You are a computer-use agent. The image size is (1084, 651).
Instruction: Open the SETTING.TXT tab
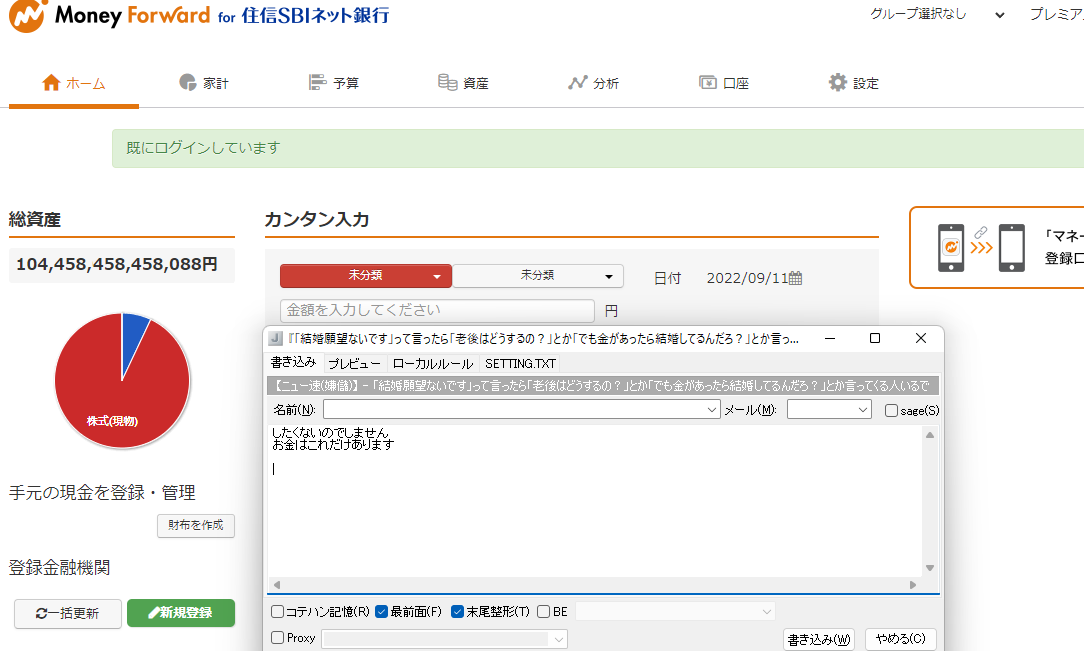point(520,364)
